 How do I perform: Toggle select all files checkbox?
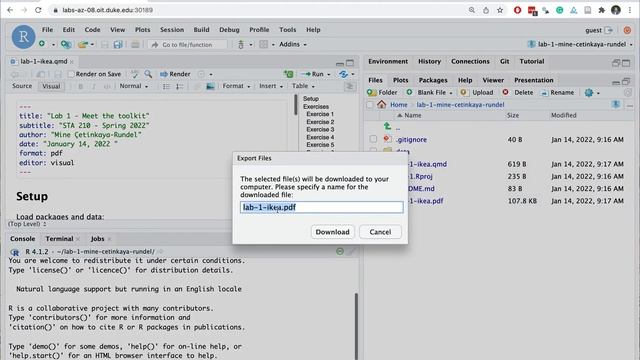pos(369,105)
